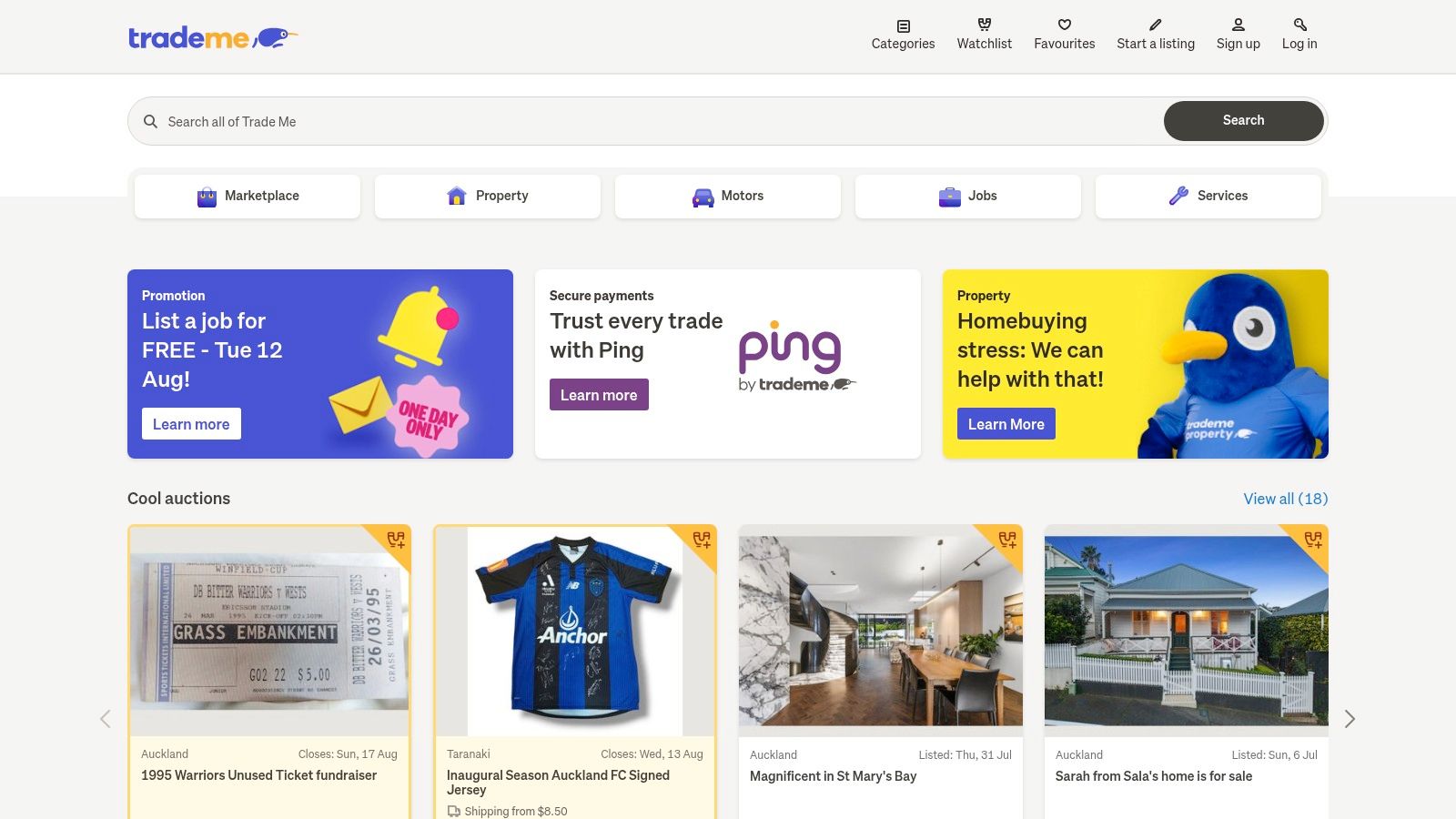Click the Log in link text
Screen dimensions: 1456x819
click(x=1299, y=44)
